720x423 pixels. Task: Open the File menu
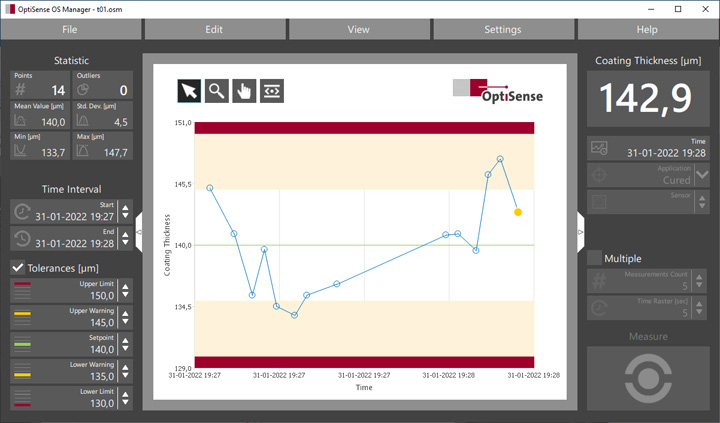[x=69, y=30]
